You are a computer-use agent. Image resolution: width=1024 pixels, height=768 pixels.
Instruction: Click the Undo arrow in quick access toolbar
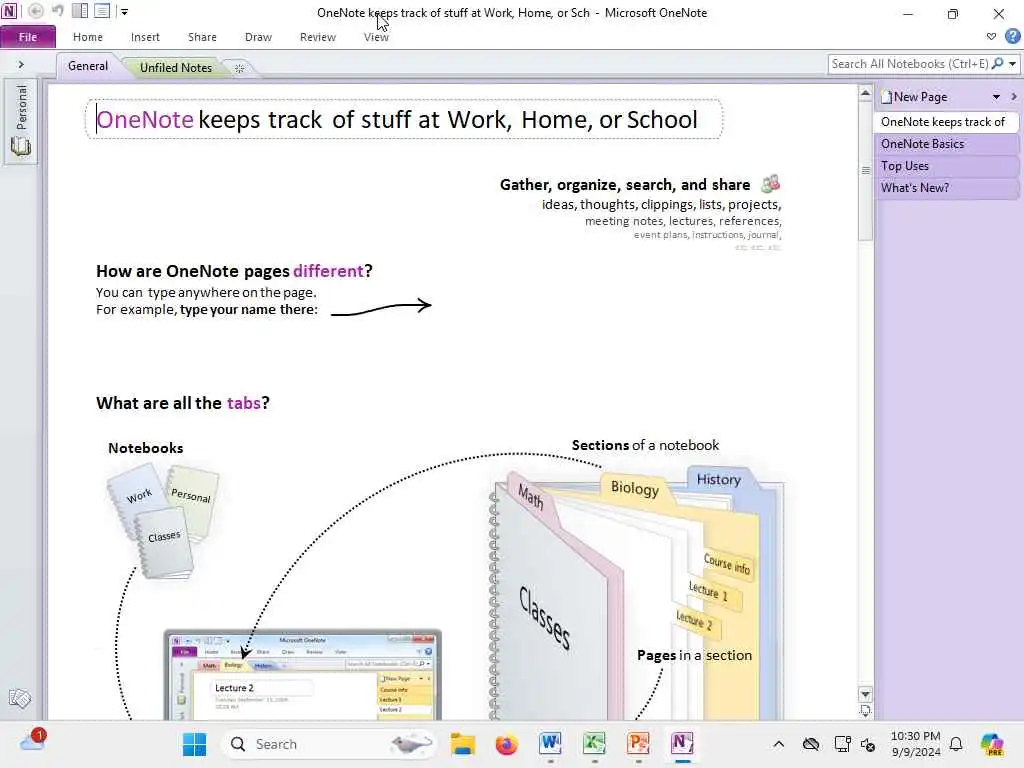coord(57,11)
